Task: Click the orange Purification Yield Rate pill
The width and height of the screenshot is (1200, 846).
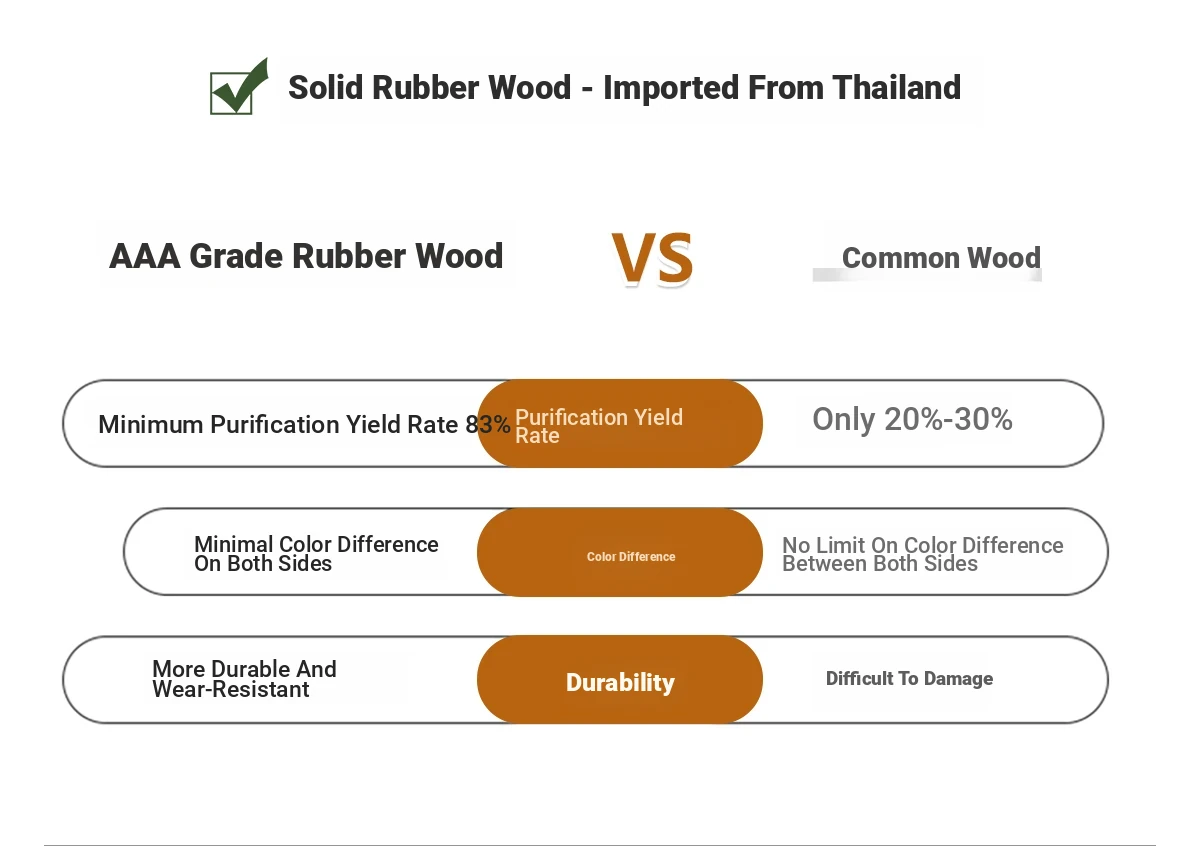Action: point(620,423)
